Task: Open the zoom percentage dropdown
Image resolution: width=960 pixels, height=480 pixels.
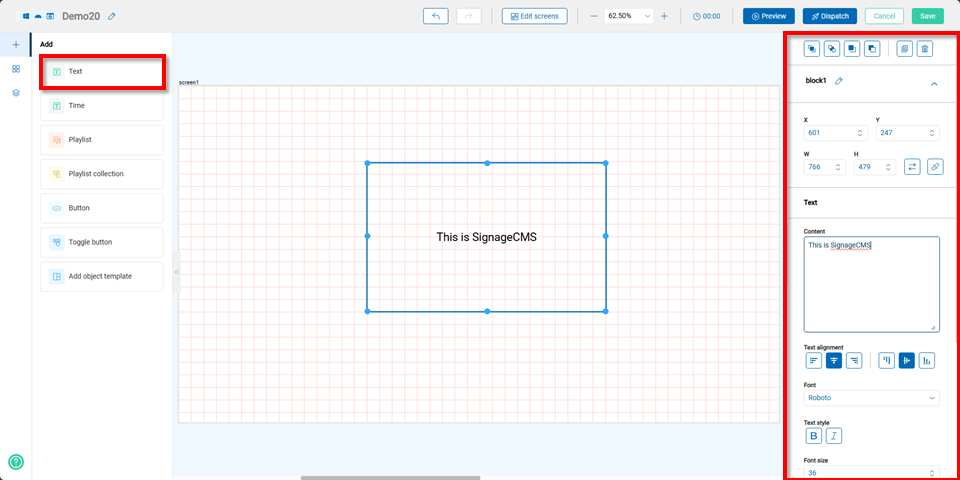Action: pos(629,16)
